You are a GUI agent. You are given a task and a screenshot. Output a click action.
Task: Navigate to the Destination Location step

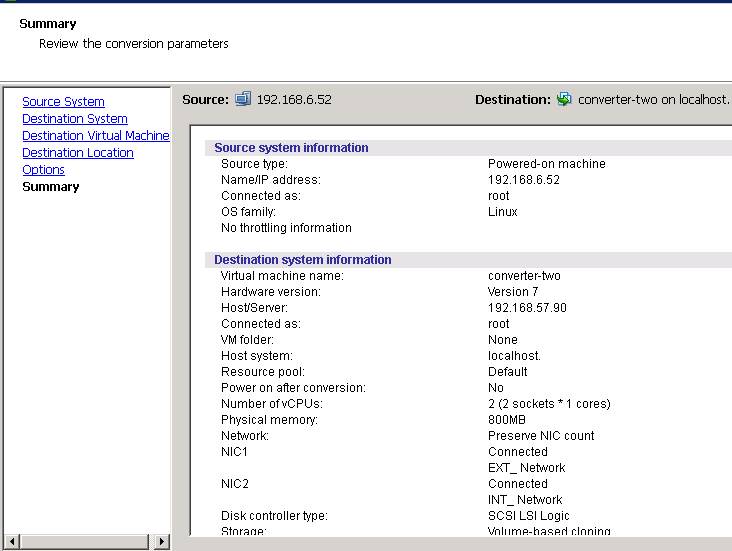click(78, 153)
